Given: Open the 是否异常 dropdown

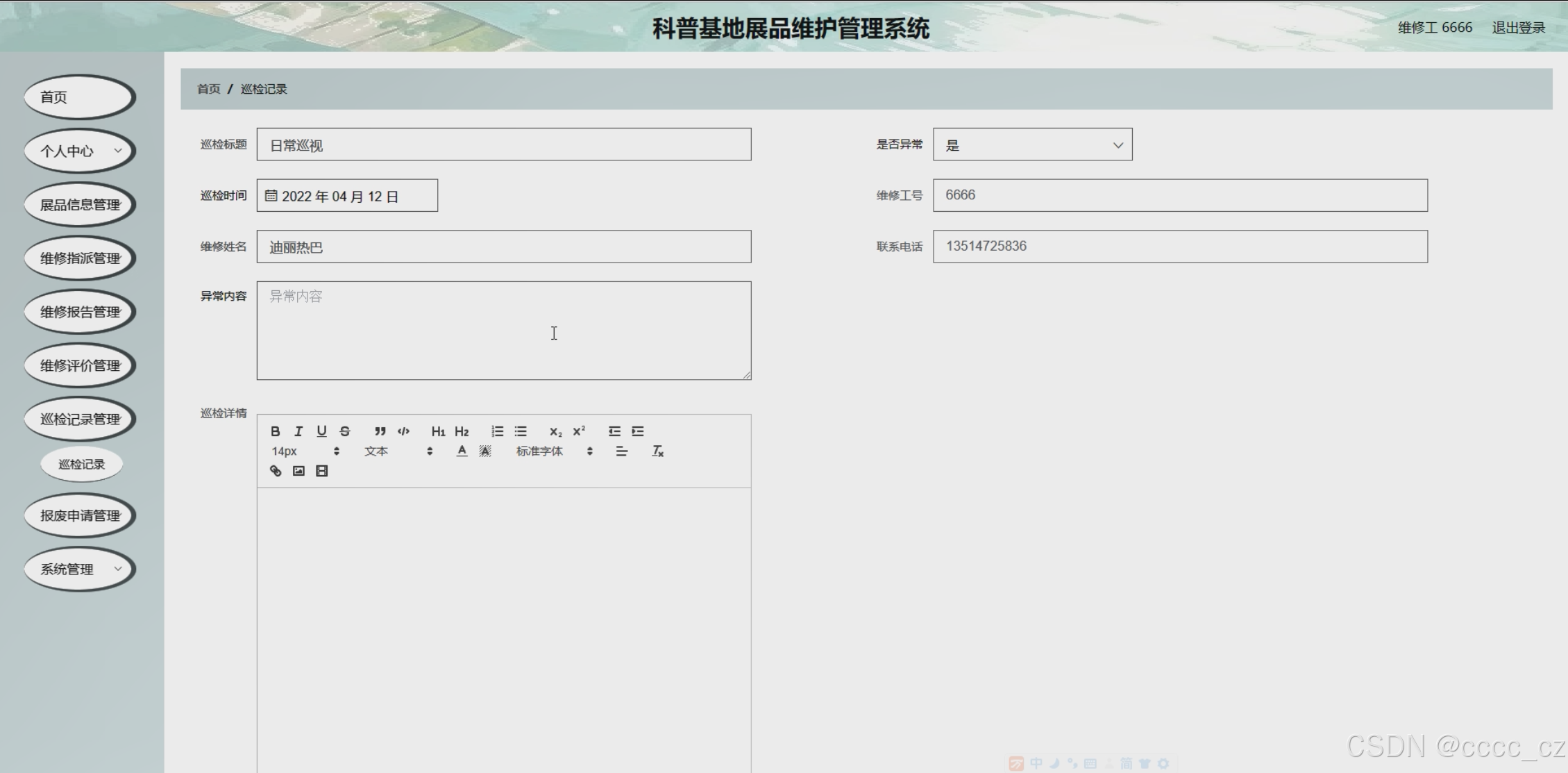Looking at the screenshot, I should [1032, 144].
